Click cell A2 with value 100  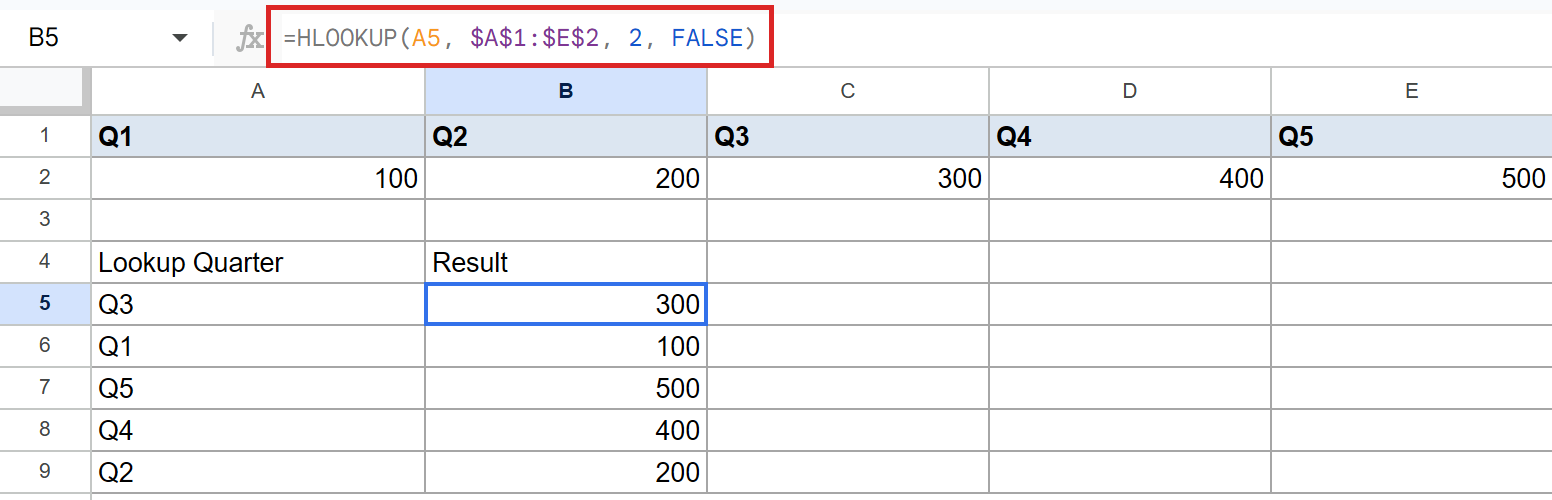click(258, 178)
